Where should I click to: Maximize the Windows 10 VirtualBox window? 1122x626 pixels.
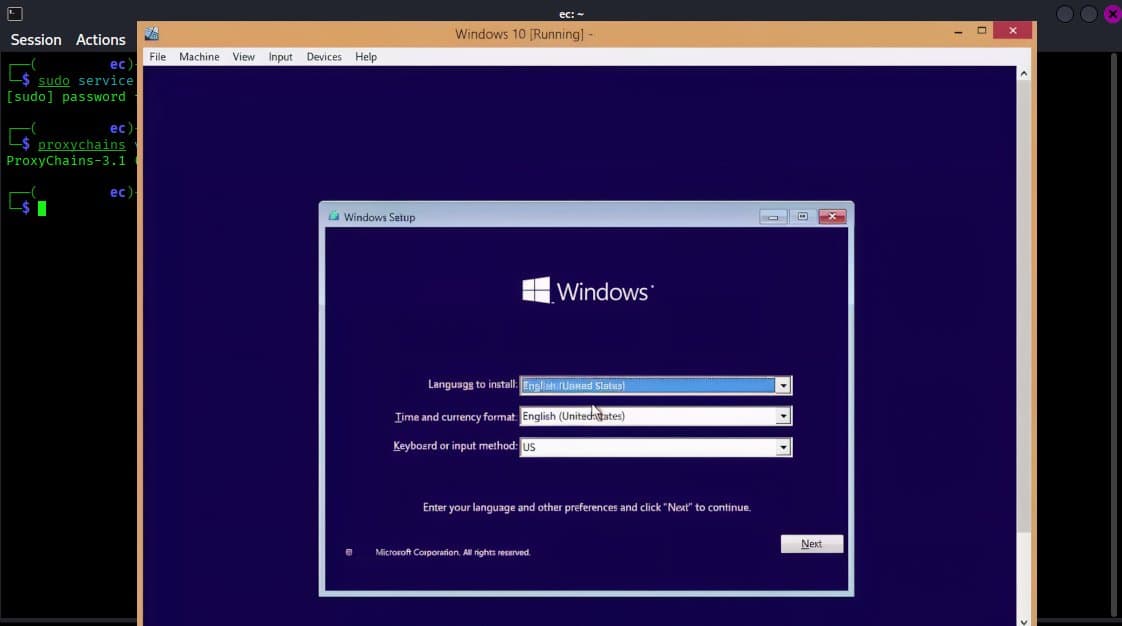point(982,31)
